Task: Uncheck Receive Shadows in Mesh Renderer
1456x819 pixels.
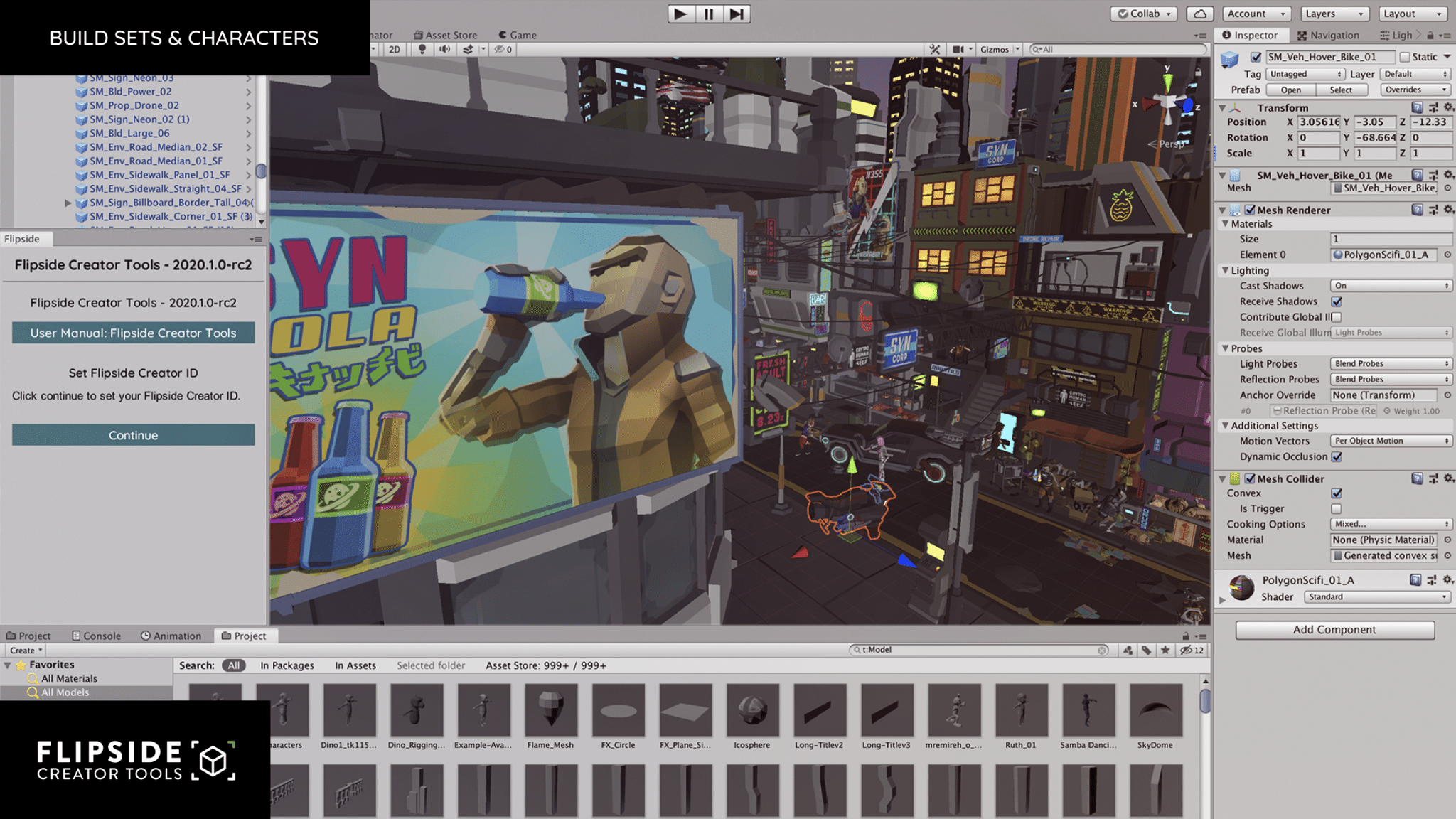Action: (1338, 301)
